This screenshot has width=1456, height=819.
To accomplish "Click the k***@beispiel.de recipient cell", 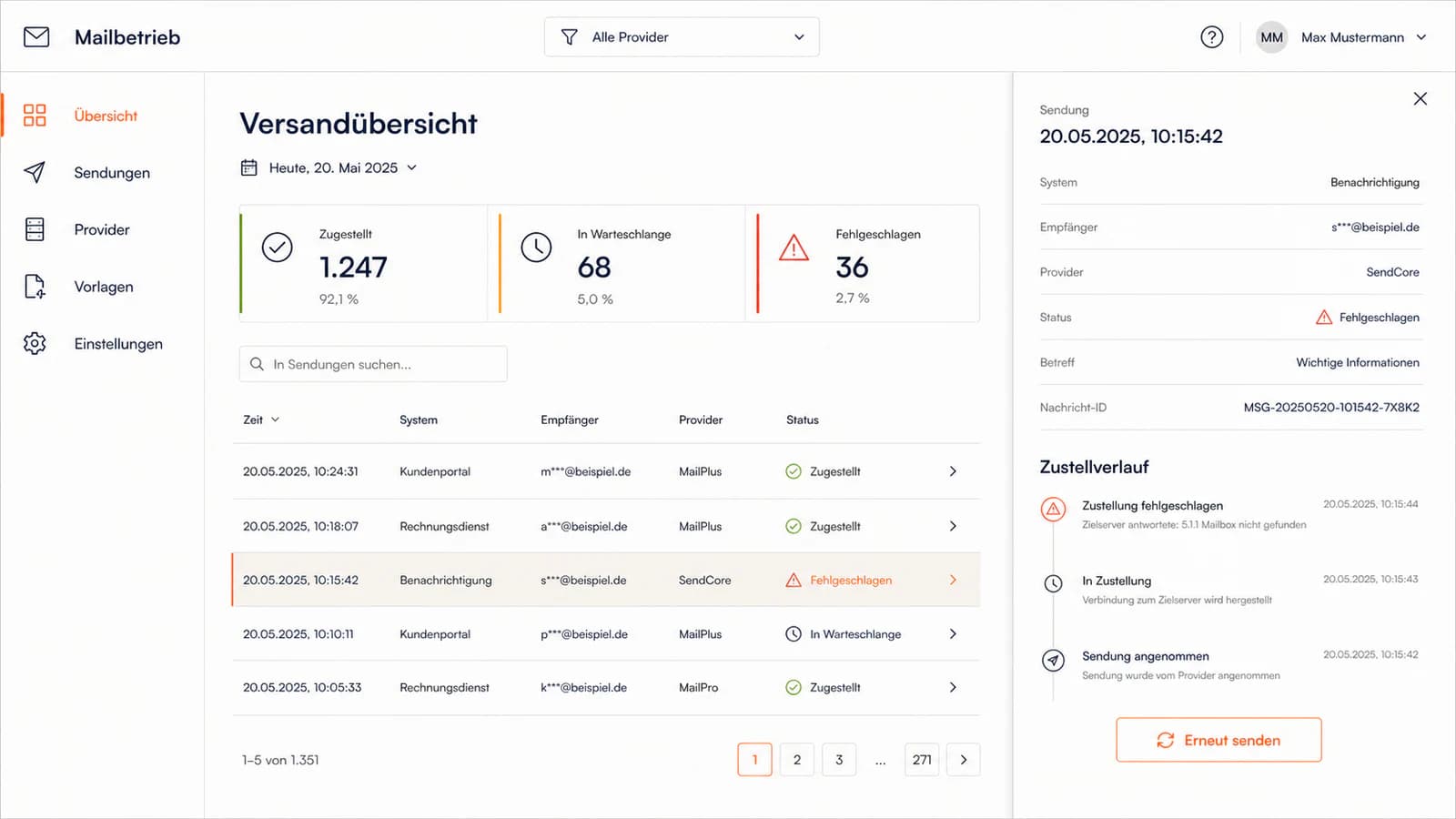I will tap(583, 687).
